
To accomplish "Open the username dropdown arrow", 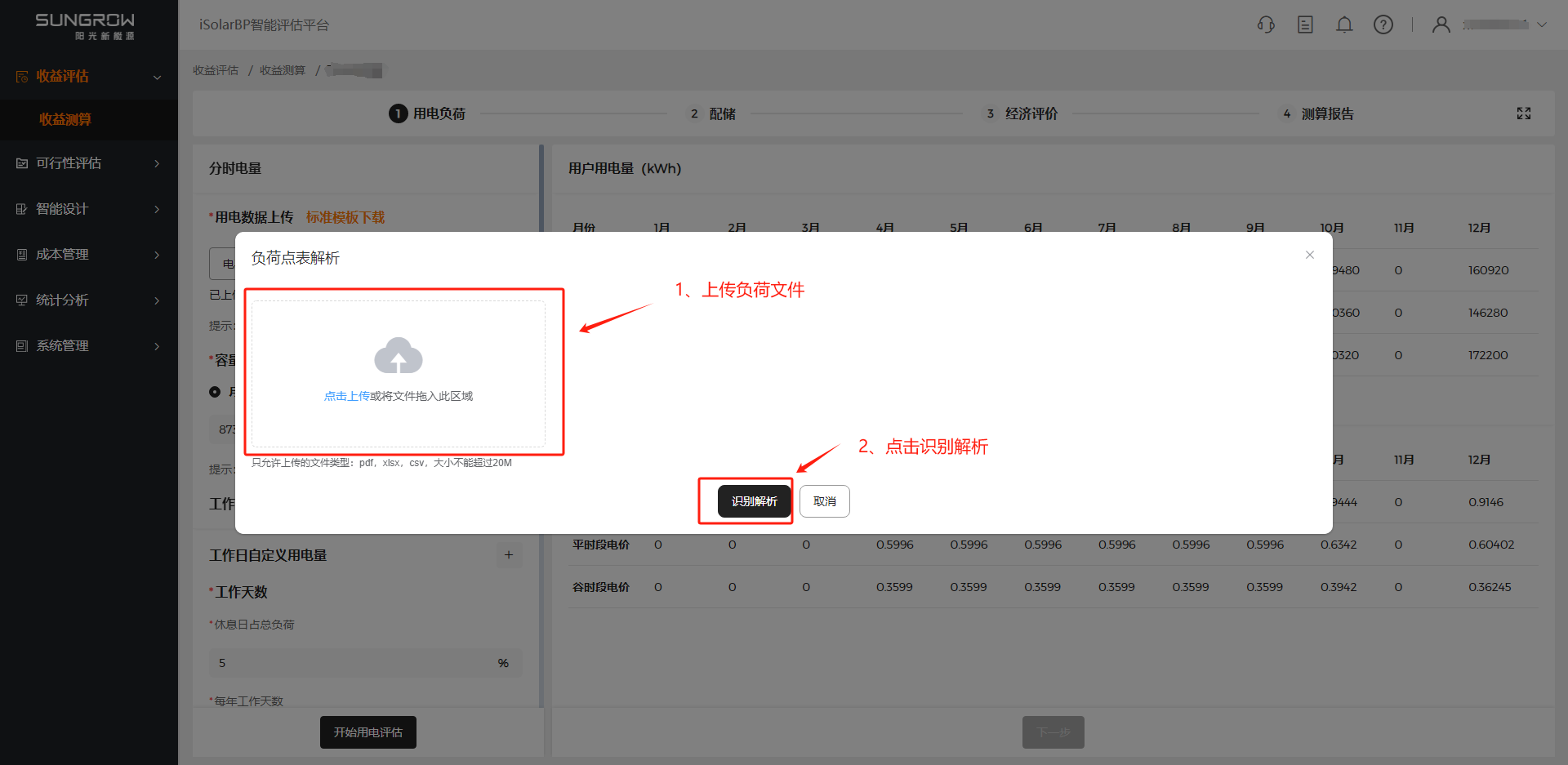I will [x=1542, y=24].
